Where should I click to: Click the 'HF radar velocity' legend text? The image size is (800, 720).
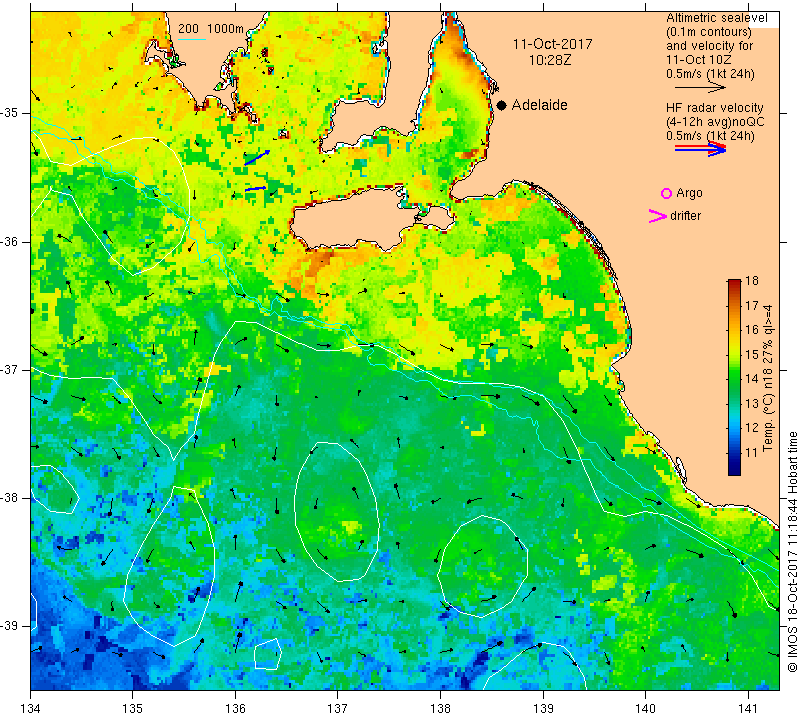point(714,108)
